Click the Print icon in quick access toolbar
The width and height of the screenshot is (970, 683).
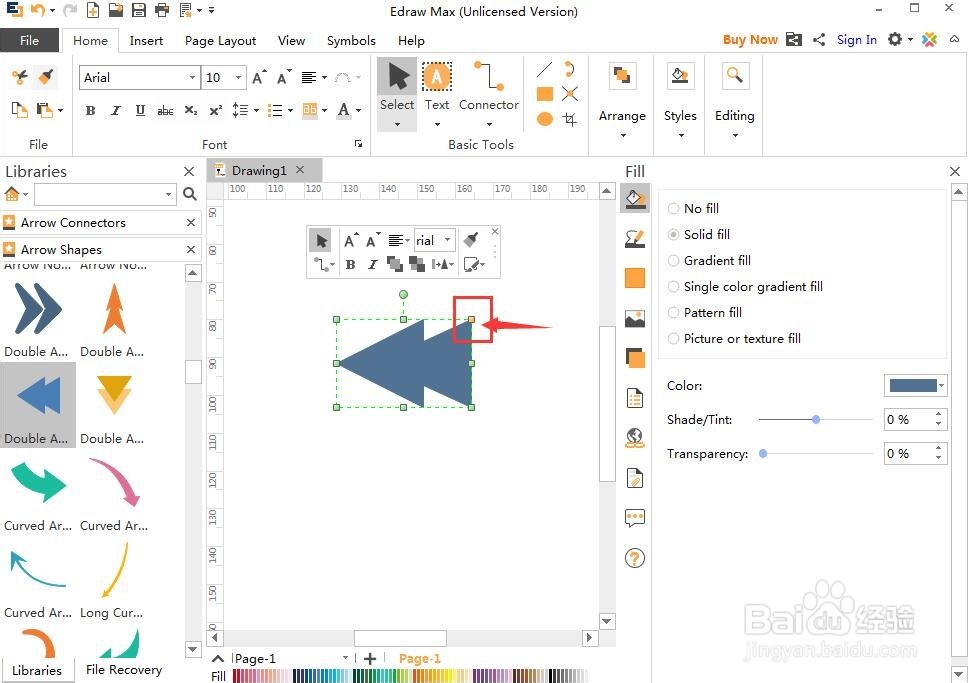pyautogui.click(x=161, y=10)
